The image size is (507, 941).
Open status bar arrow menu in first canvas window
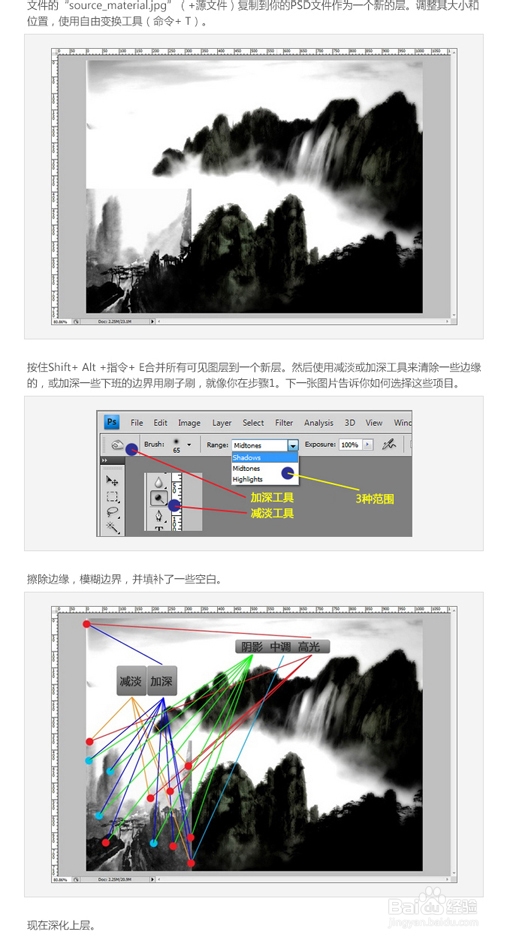tap(152, 321)
